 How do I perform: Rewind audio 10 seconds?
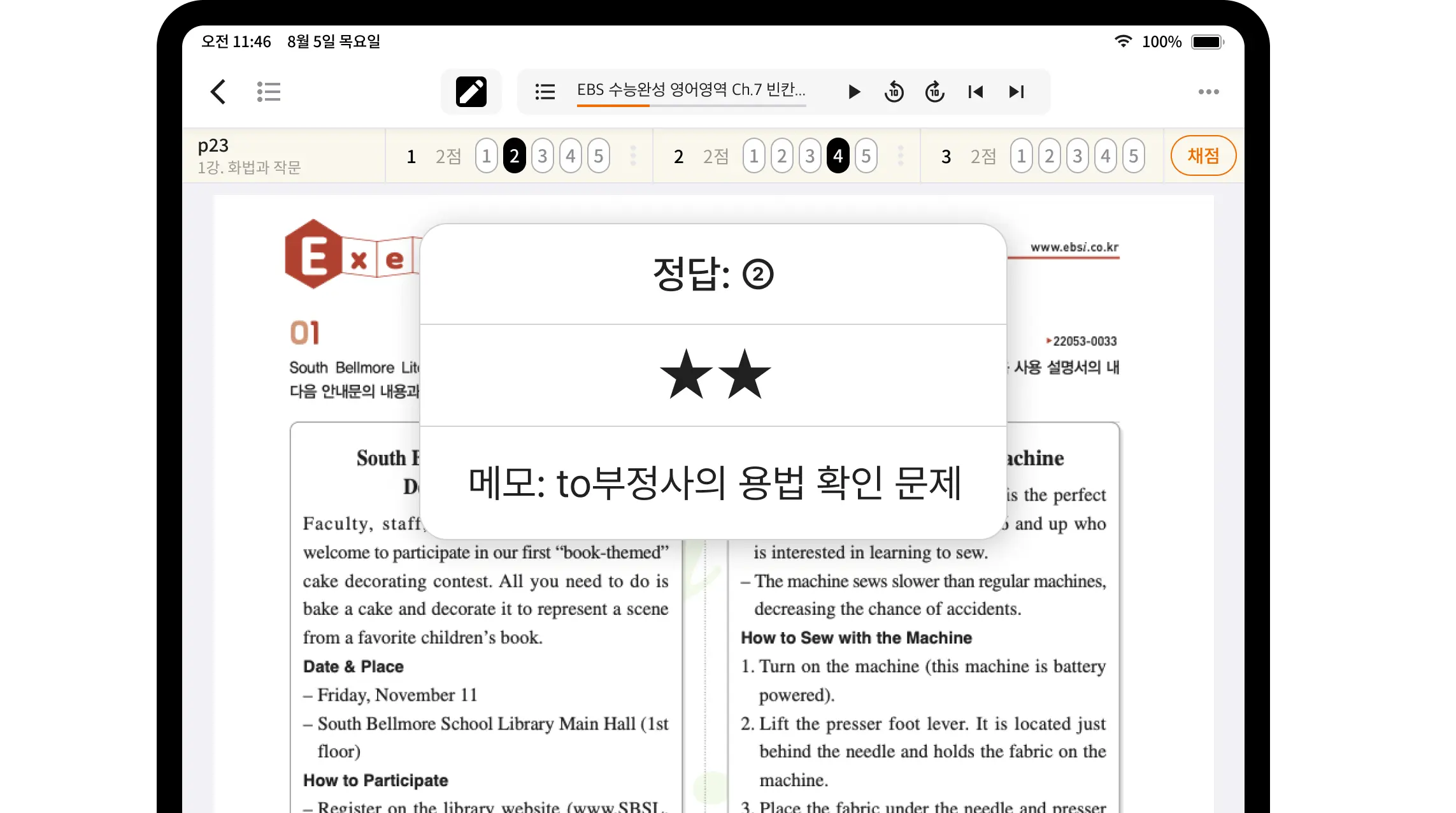click(894, 92)
